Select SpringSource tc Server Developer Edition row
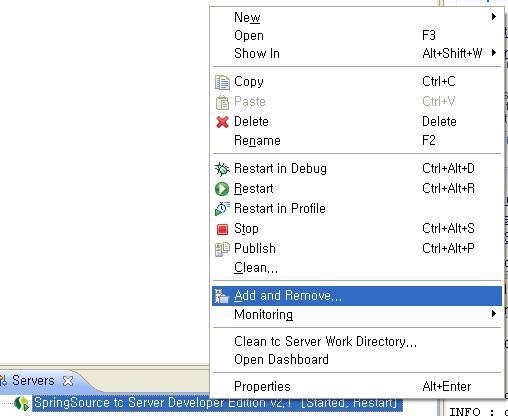 tap(217, 403)
